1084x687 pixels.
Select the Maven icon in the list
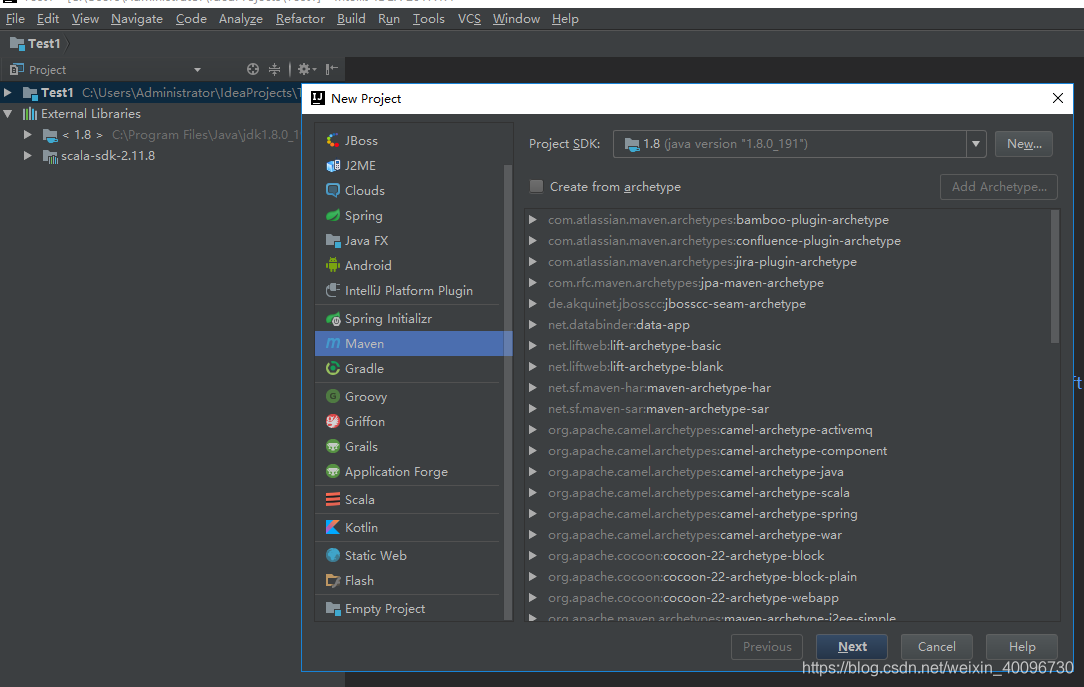click(x=333, y=344)
